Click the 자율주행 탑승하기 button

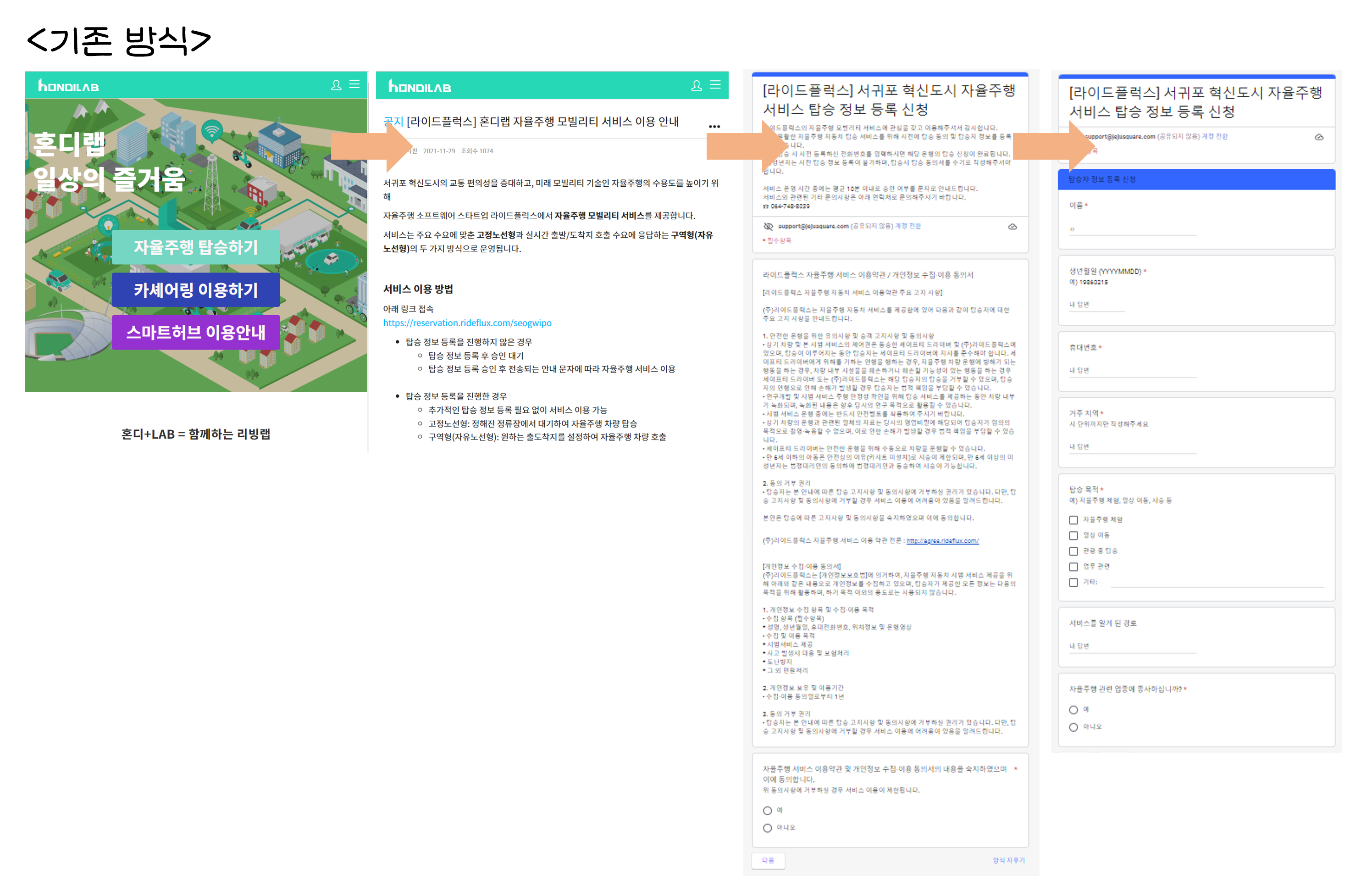[x=195, y=247]
